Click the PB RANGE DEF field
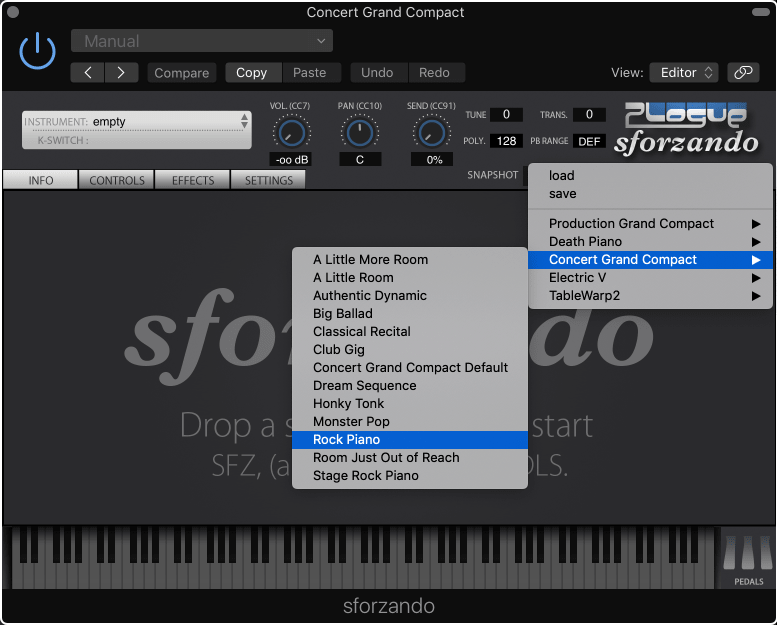The height and width of the screenshot is (625, 777). [589, 141]
